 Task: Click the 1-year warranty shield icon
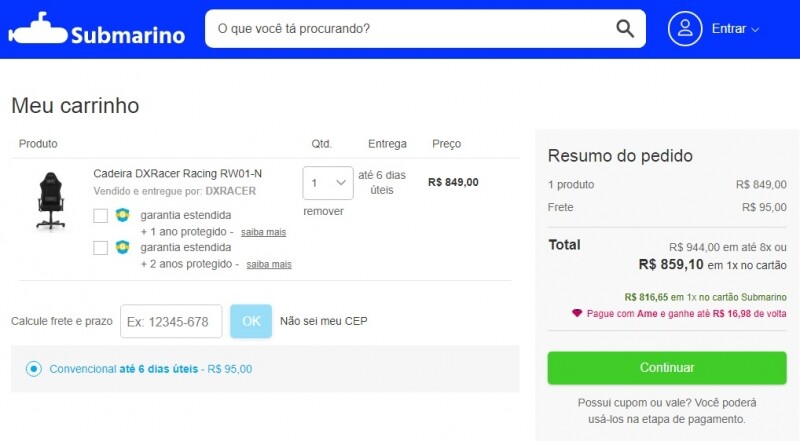[x=123, y=215]
